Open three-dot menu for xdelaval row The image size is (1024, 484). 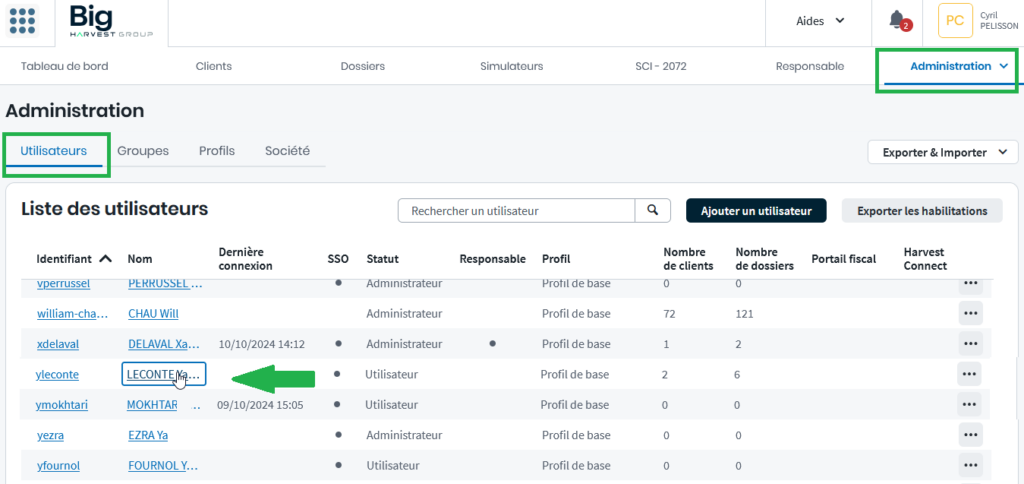[x=968, y=344]
